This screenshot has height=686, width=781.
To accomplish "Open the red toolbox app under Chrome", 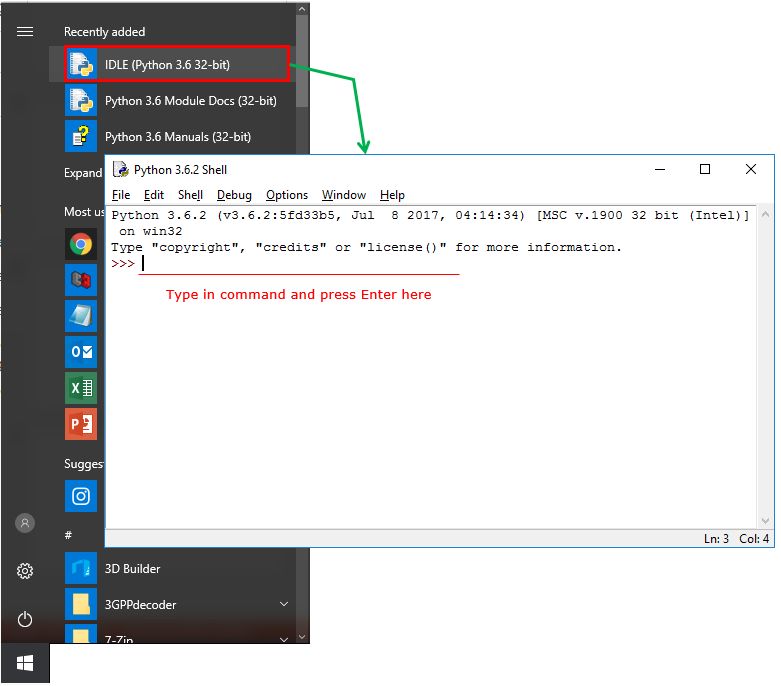I will tap(81, 280).
